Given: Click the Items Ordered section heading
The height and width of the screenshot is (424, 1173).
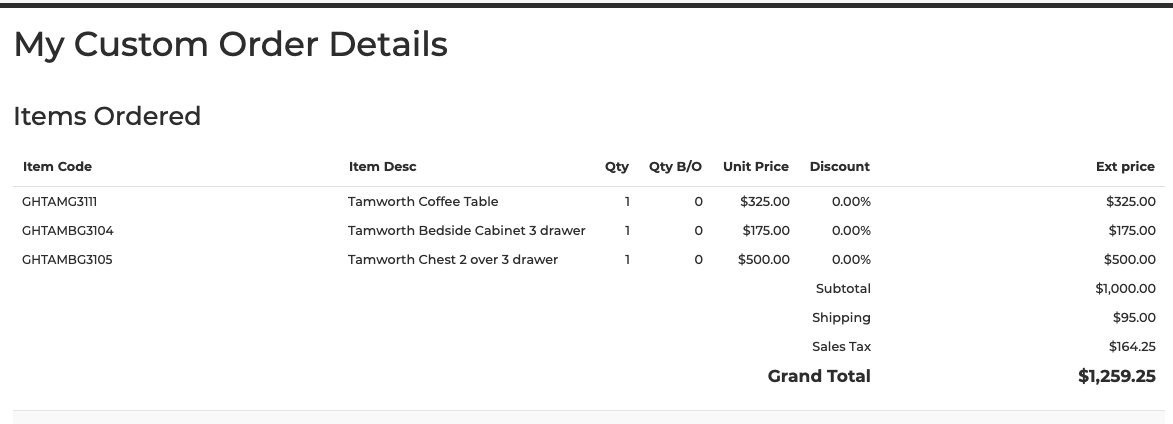Looking at the screenshot, I should pos(107,117).
